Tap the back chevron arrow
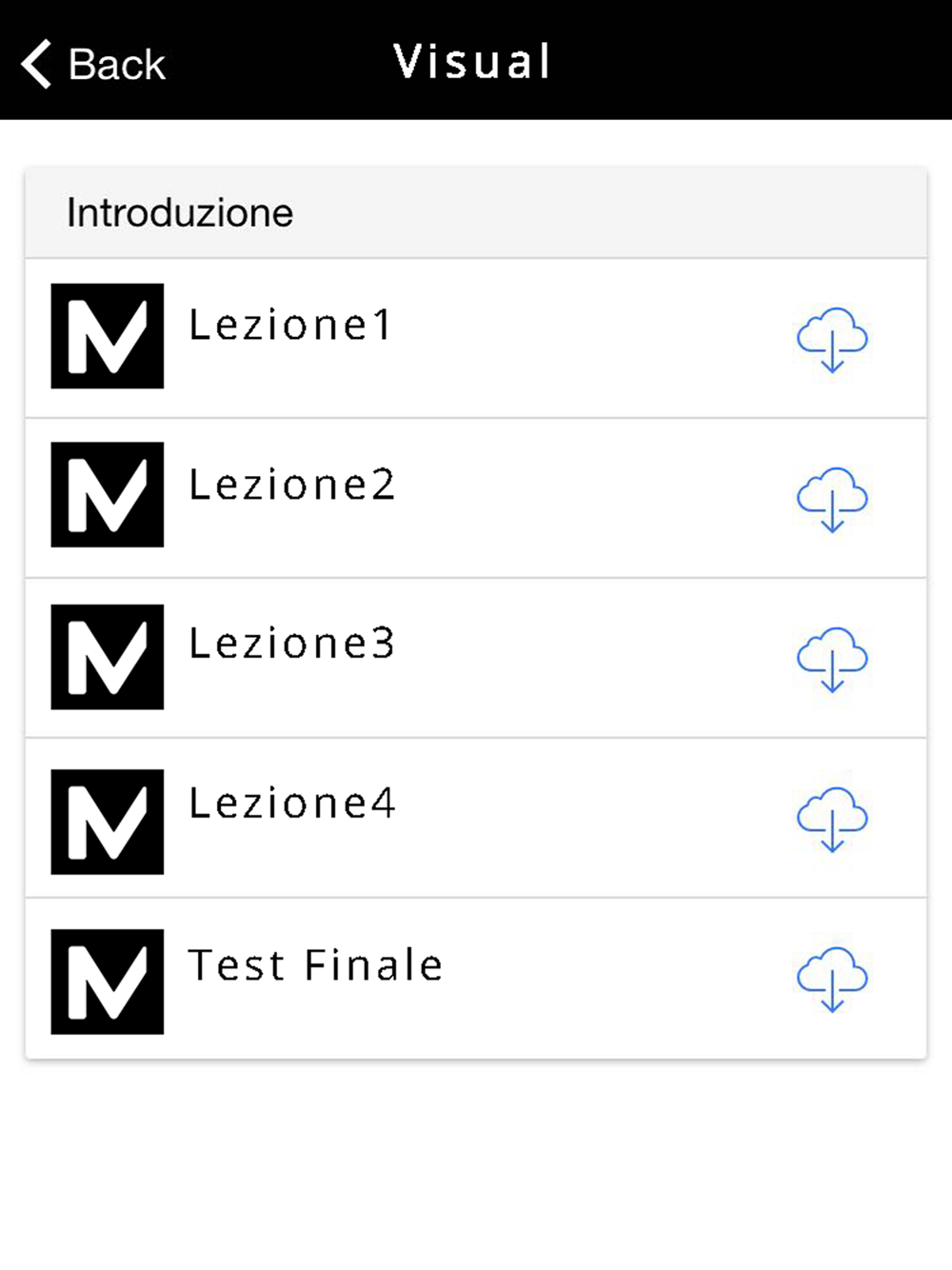Screen dimensions: 952x1270 click(36, 64)
